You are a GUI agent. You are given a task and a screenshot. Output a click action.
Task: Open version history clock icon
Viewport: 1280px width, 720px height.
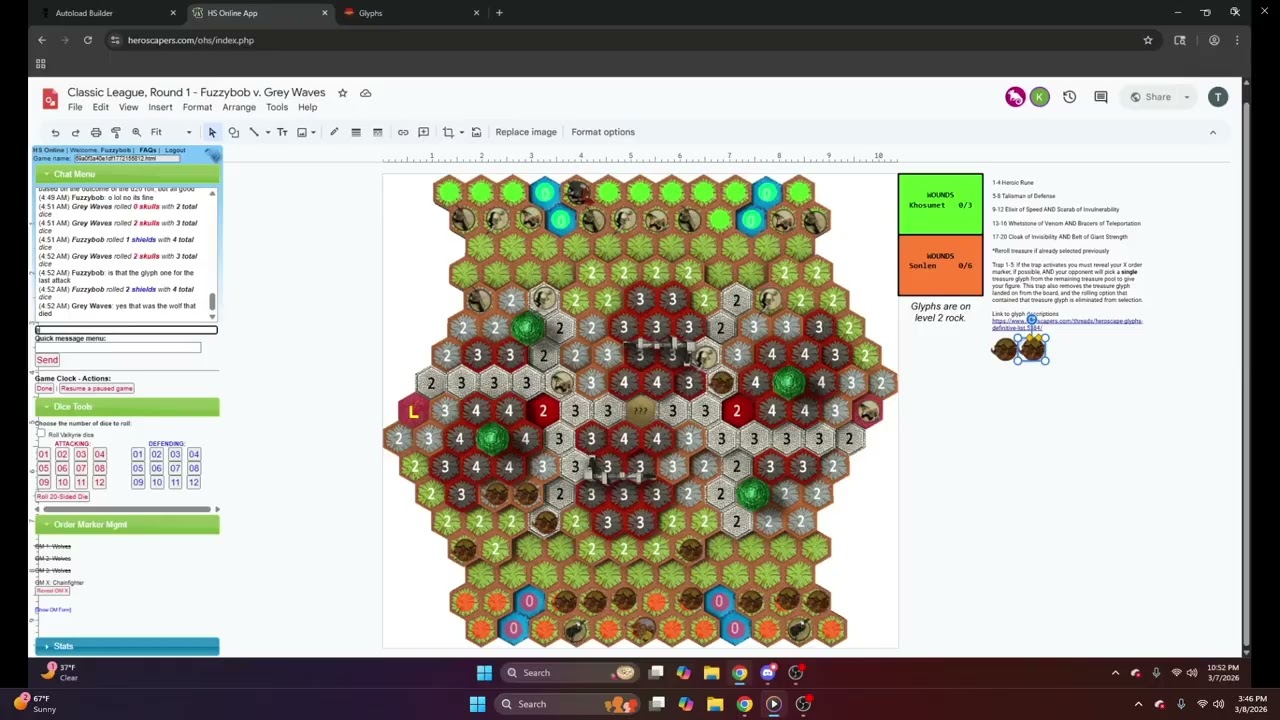[1070, 97]
